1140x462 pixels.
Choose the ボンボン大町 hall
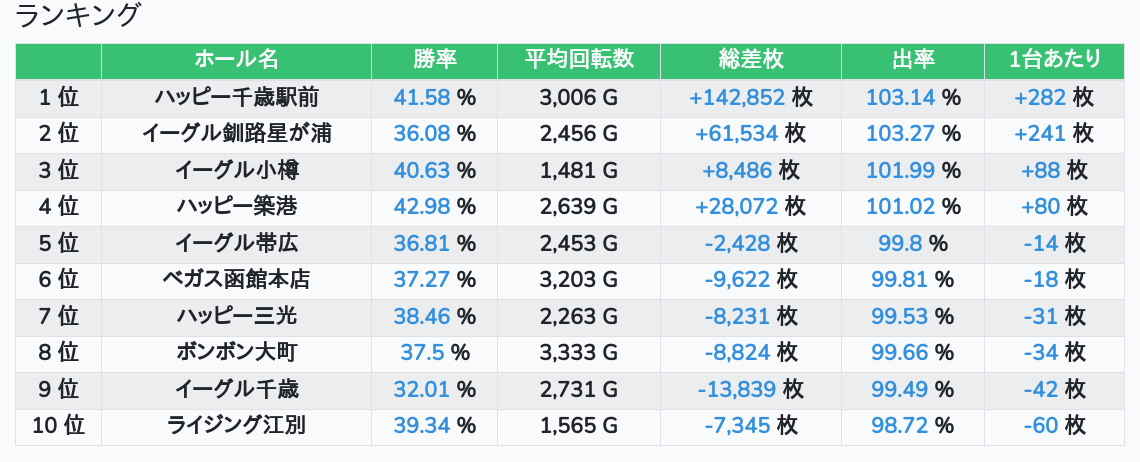point(236,353)
